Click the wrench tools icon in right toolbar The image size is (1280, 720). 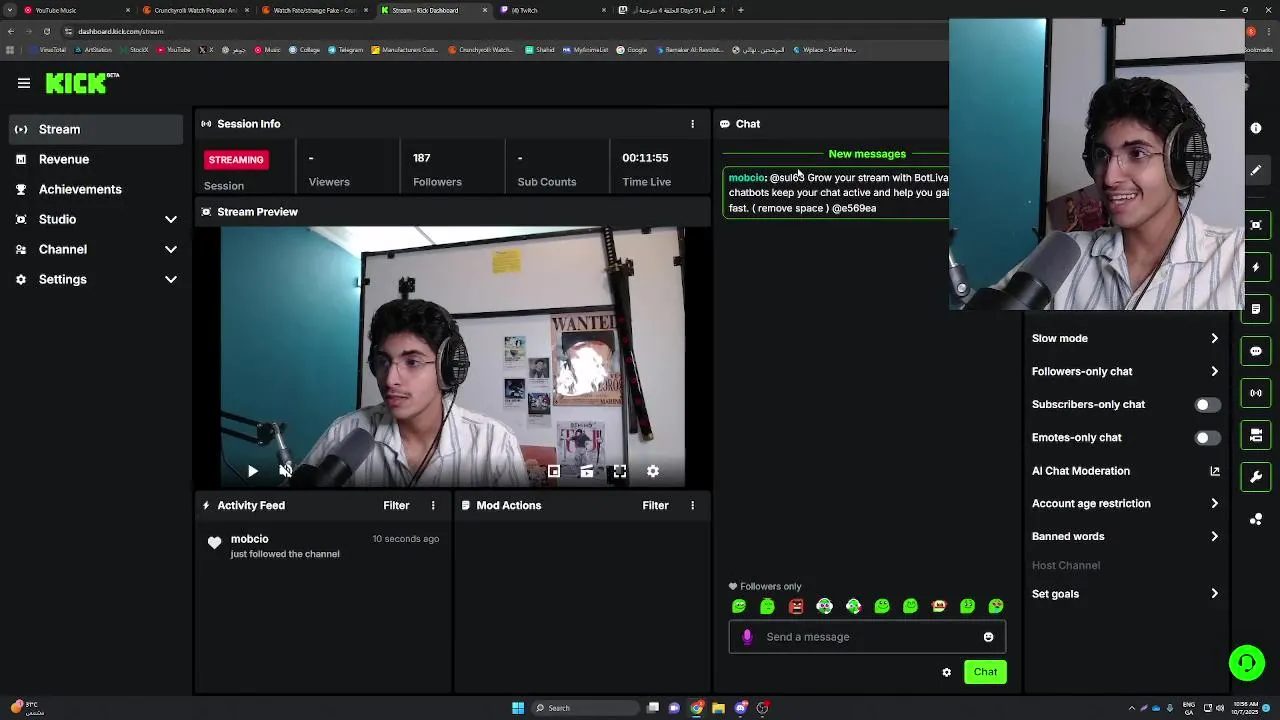(x=1256, y=477)
